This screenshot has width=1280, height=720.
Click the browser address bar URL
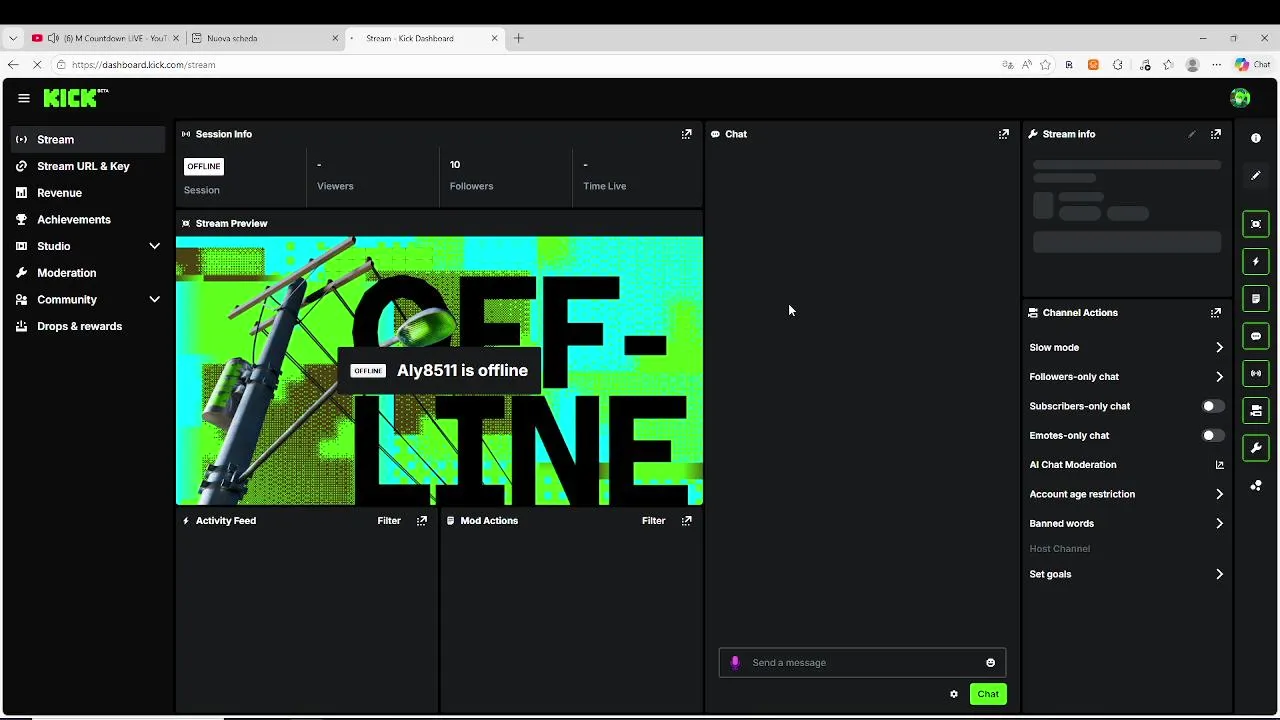(x=143, y=65)
